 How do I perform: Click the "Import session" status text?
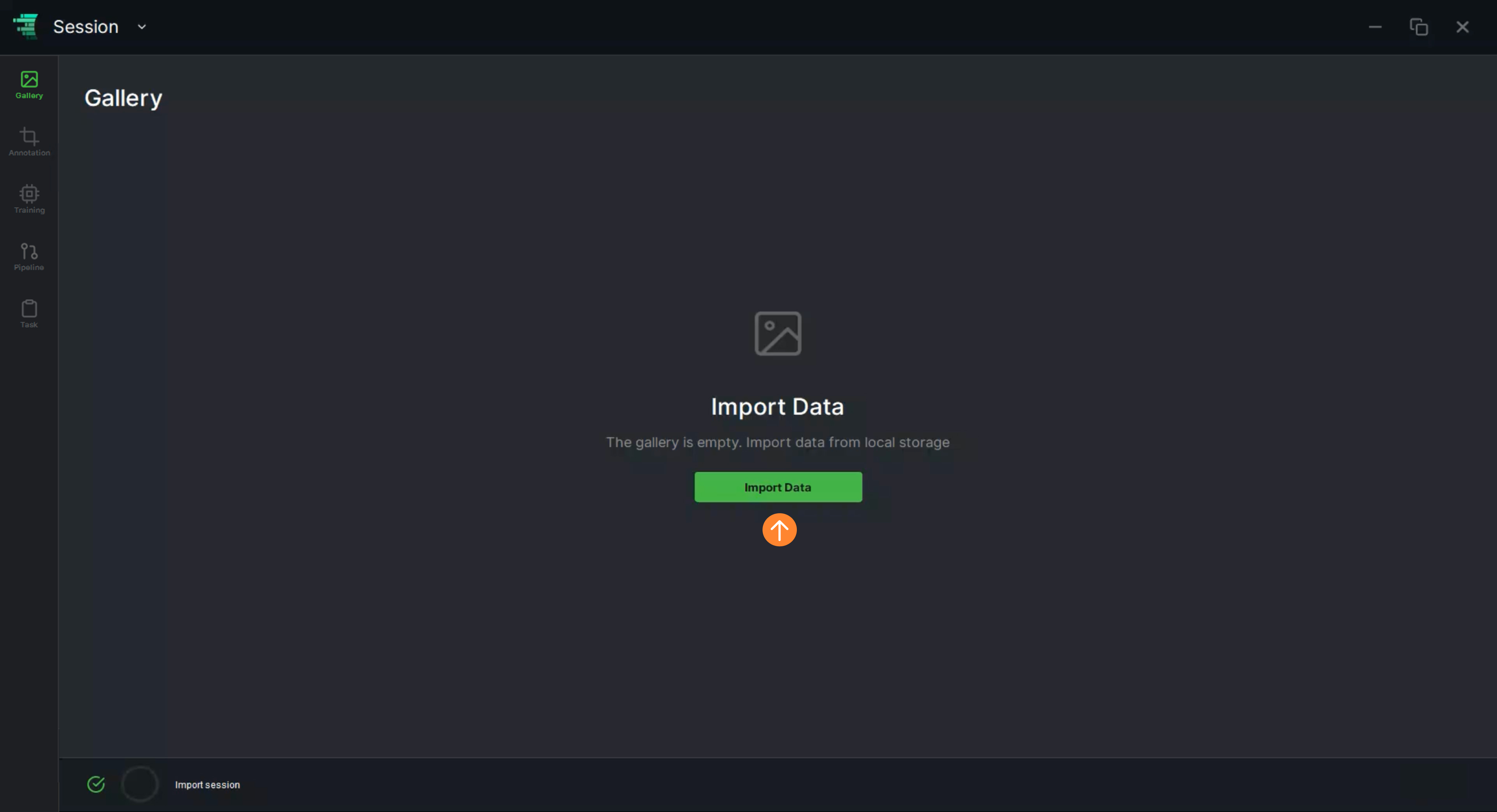click(207, 785)
